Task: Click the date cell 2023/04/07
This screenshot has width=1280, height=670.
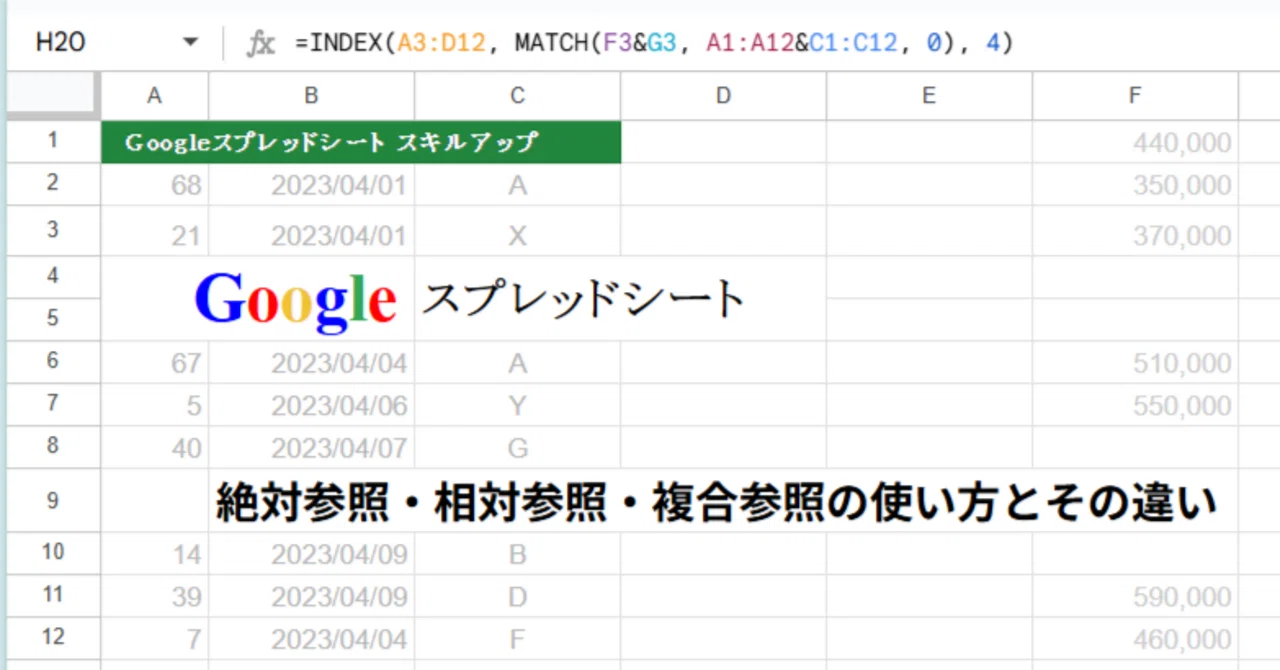Action: click(312, 448)
